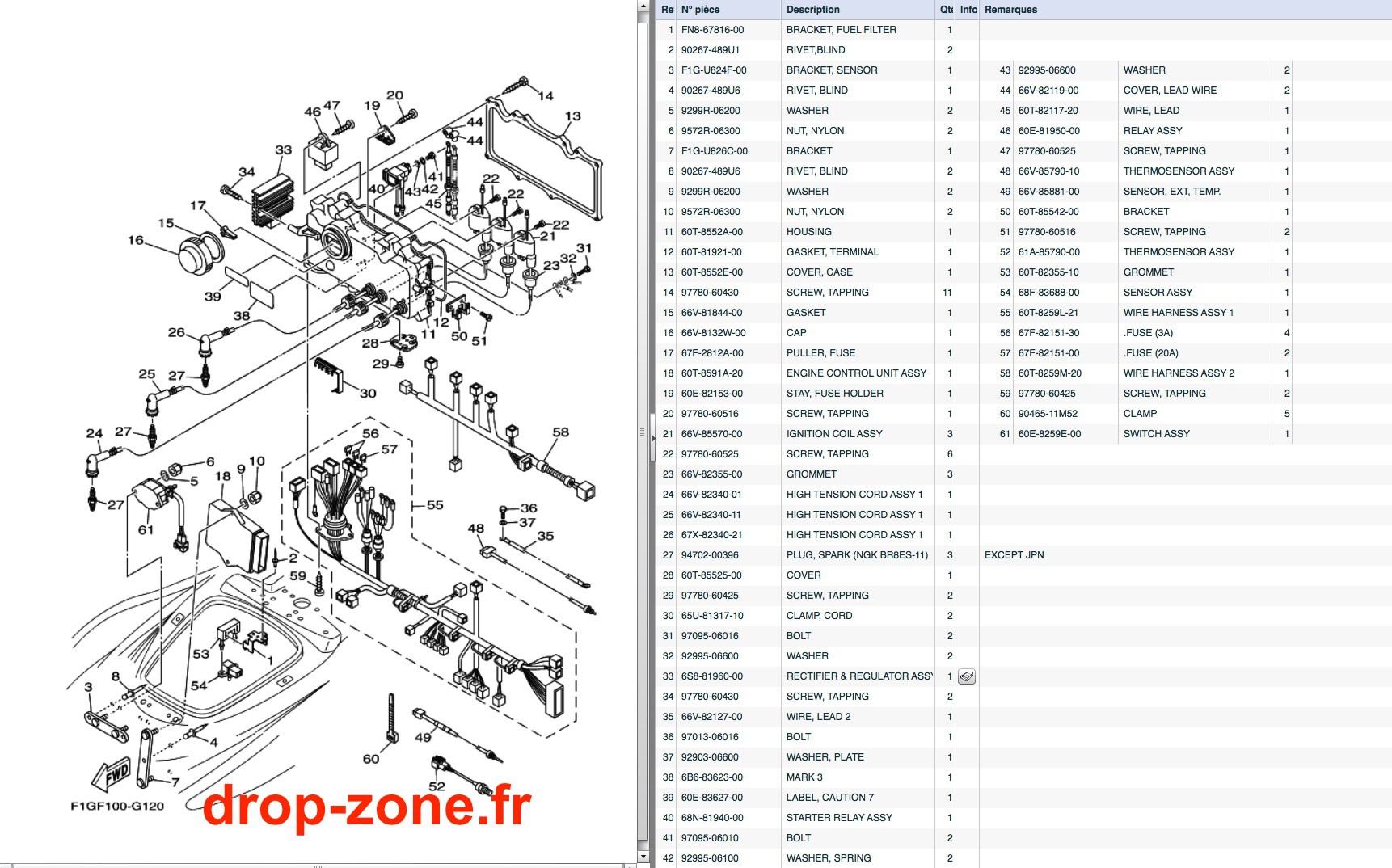
Task: Click vertical scrollbar track between diagram and table
Action: (x=643, y=432)
